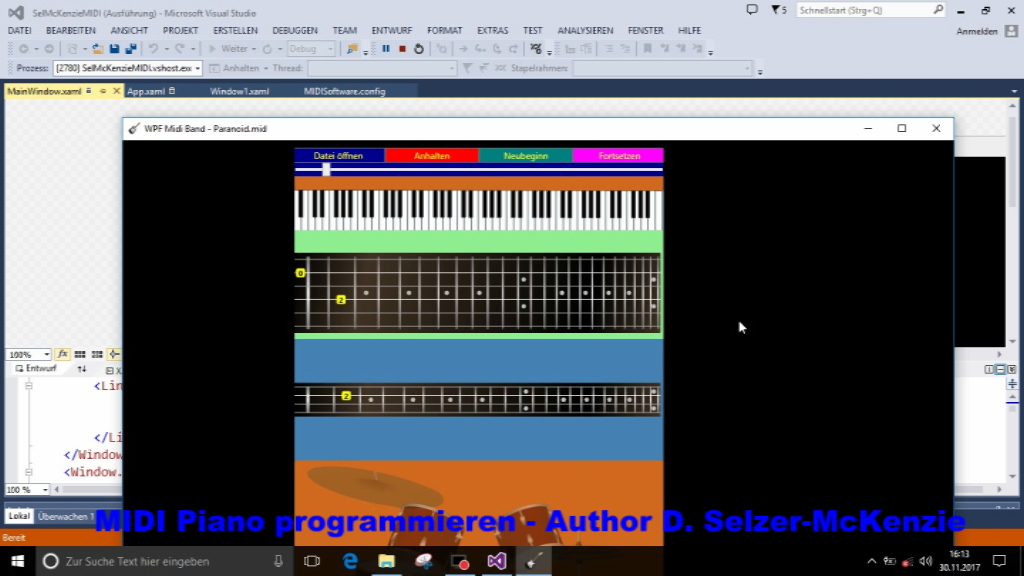Click the taskbar search box
The image size is (1024, 576).
click(x=163, y=561)
